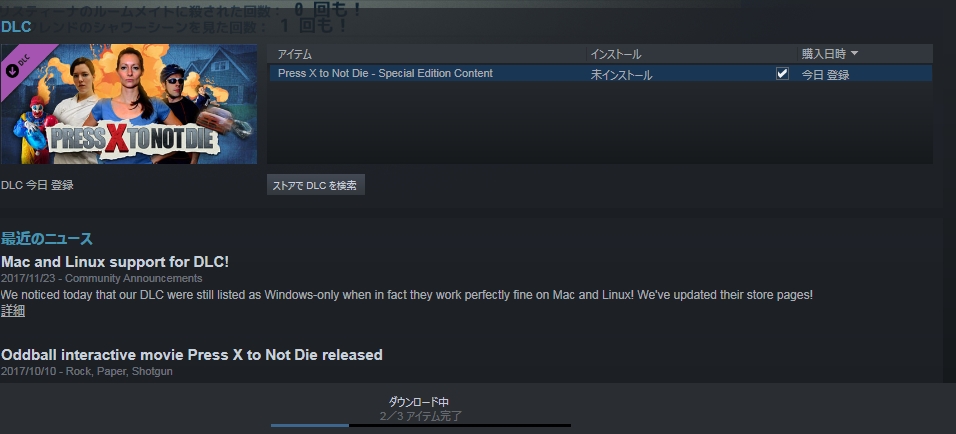Viewport: 956px width, 434px height.
Task: Open the 詳細 link under Mac and Linux news
Action: (x=13, y=311)
